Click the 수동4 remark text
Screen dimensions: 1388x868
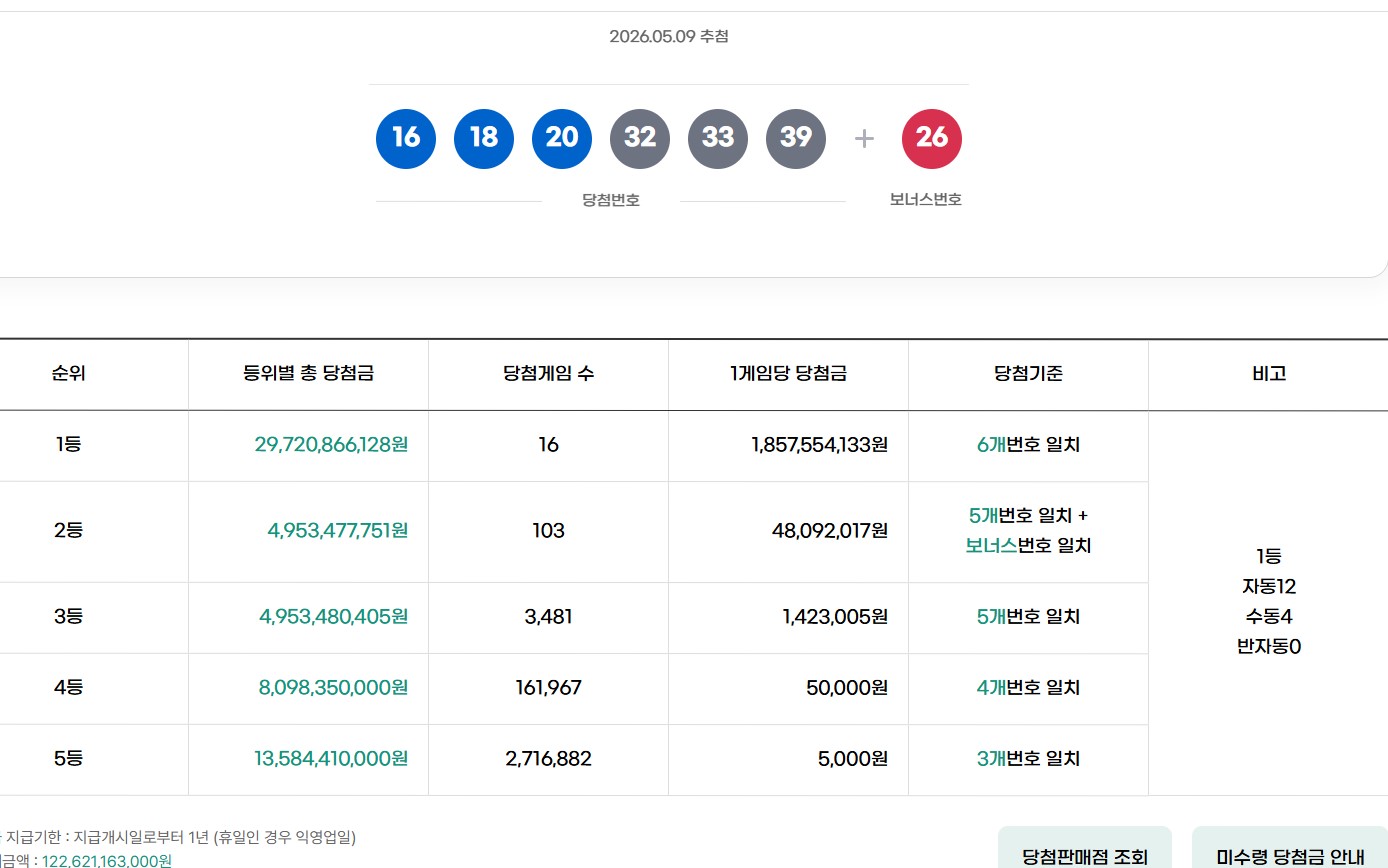1268,617
